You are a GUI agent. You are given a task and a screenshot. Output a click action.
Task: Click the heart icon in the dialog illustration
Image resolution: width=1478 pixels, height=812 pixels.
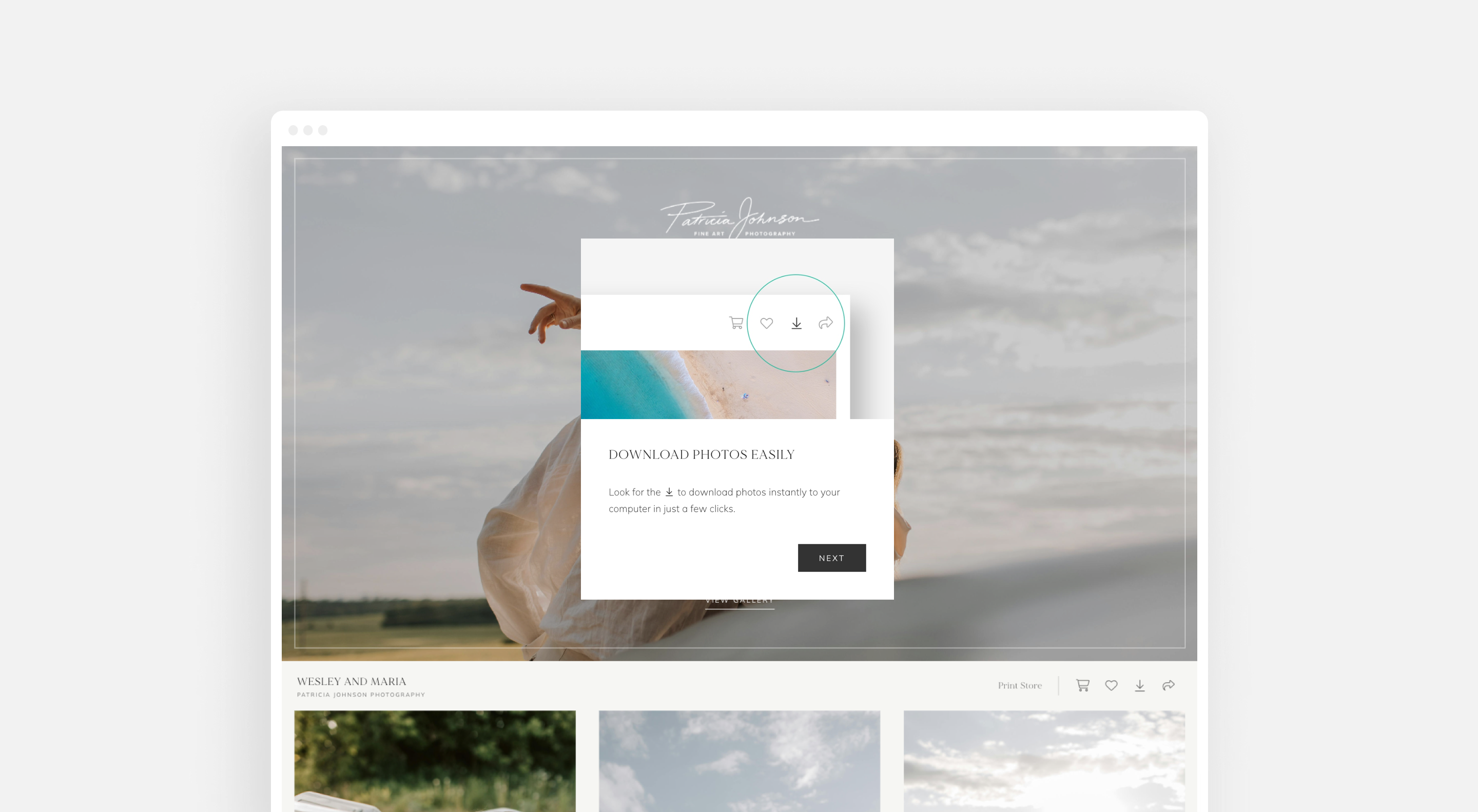point(766,324)
